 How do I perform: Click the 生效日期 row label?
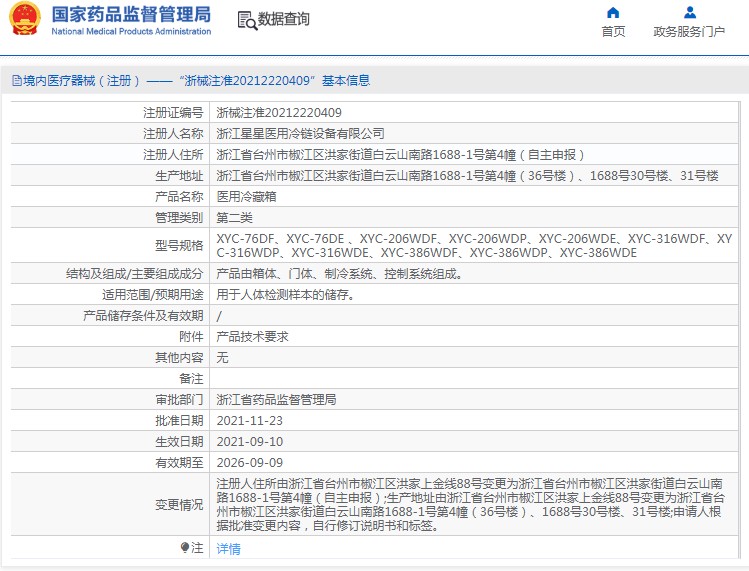[x=179, y=442]
